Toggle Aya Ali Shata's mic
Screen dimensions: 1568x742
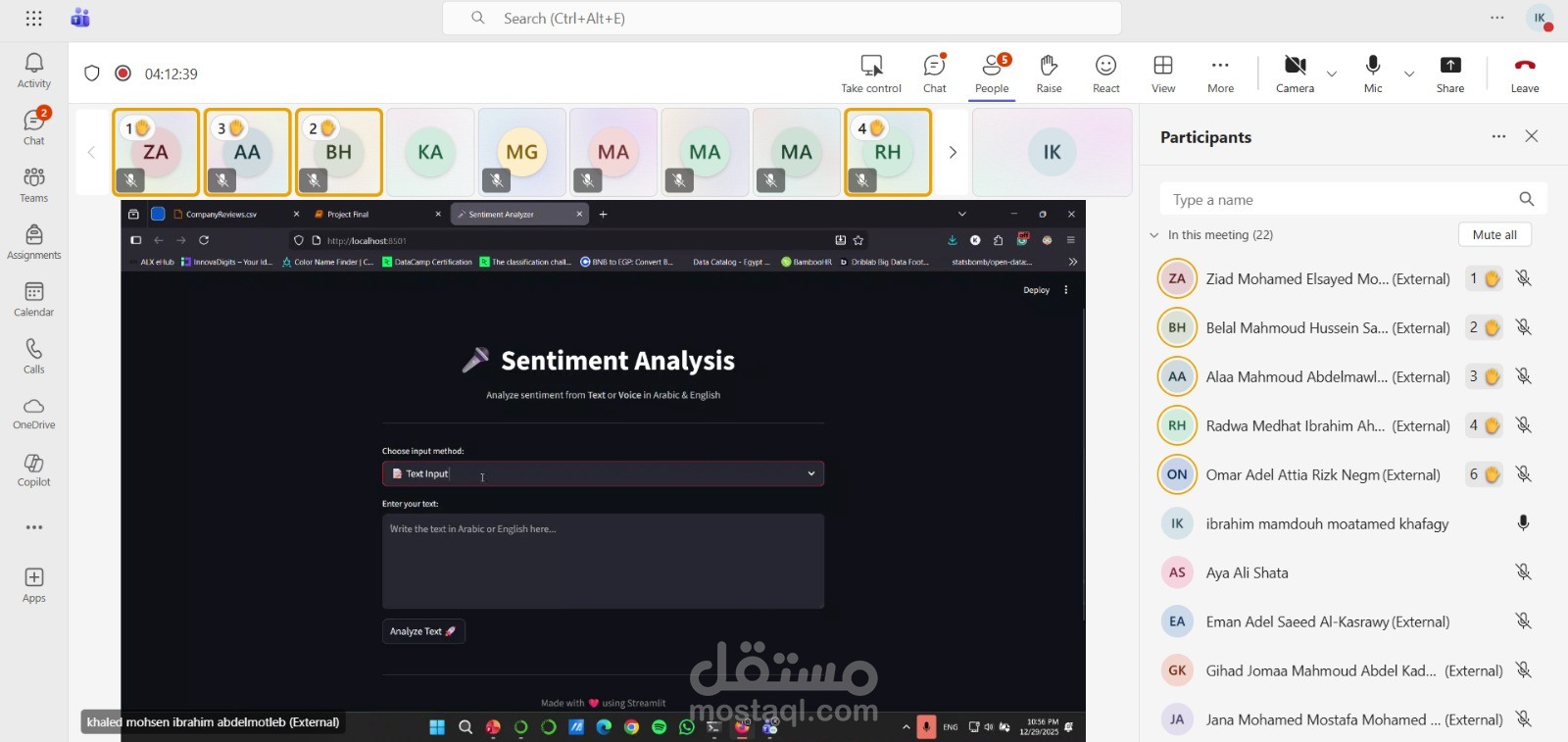(1523, 572)
